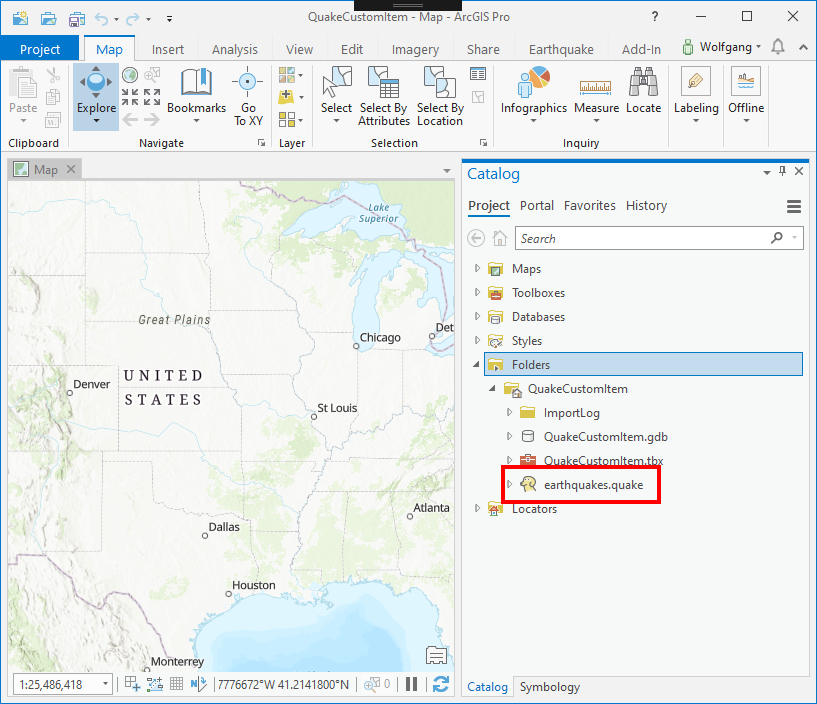Toggle the map grid icon
Viewport: 817px width, 704px height.
[177, 683]
